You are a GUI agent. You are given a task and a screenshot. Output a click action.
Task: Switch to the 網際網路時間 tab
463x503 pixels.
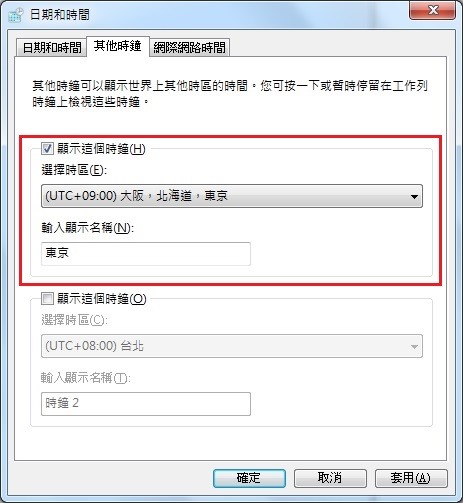pyautogui.click(x=189, y=48)
